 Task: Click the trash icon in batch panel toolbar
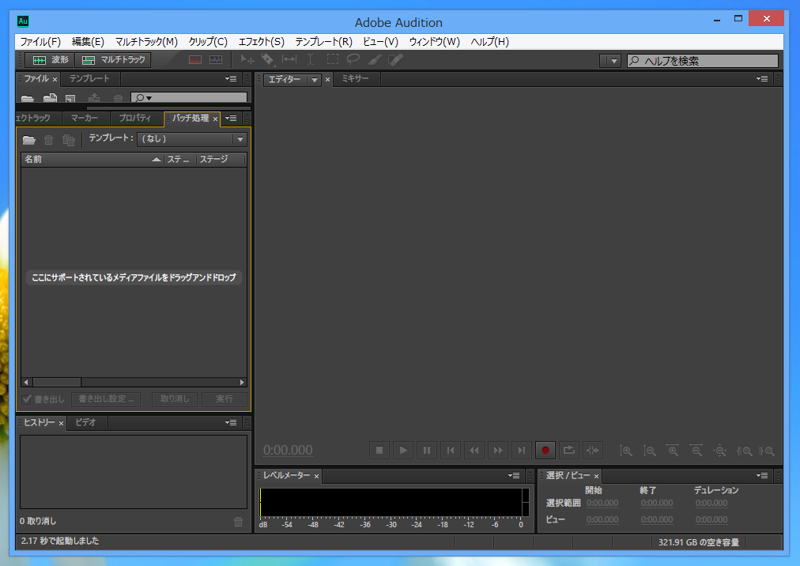(x=48, y=139)
